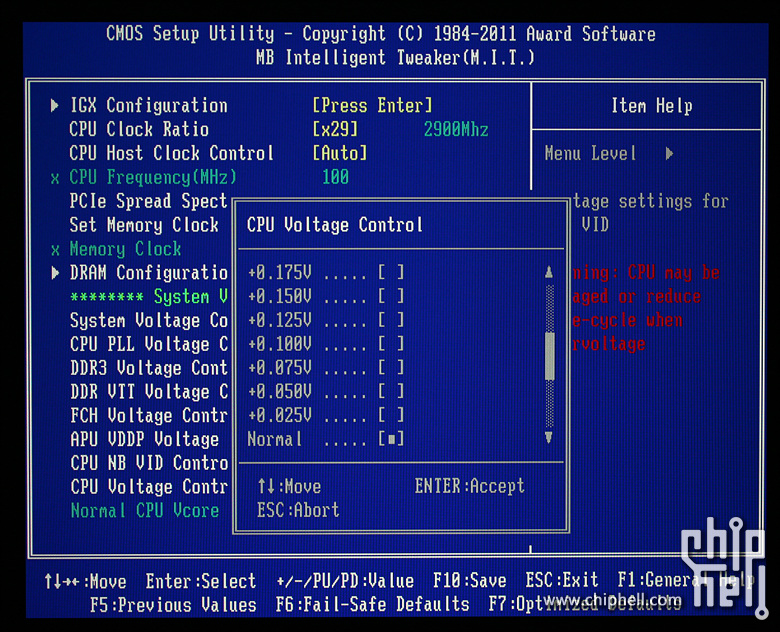Select the +0.150V voltage option checkbox

tap(391, 296)
